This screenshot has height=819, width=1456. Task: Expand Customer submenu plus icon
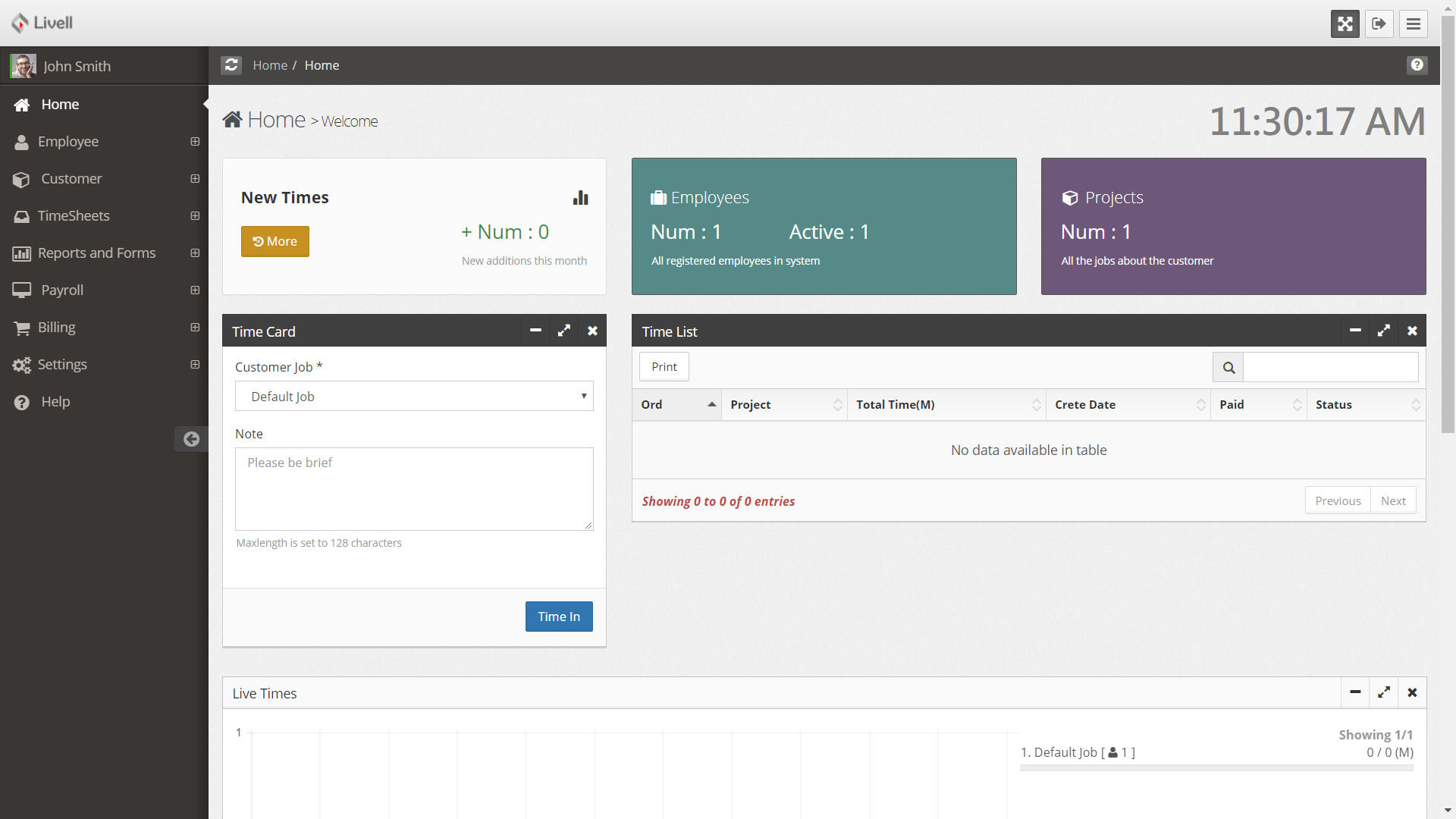pos(195,179)
